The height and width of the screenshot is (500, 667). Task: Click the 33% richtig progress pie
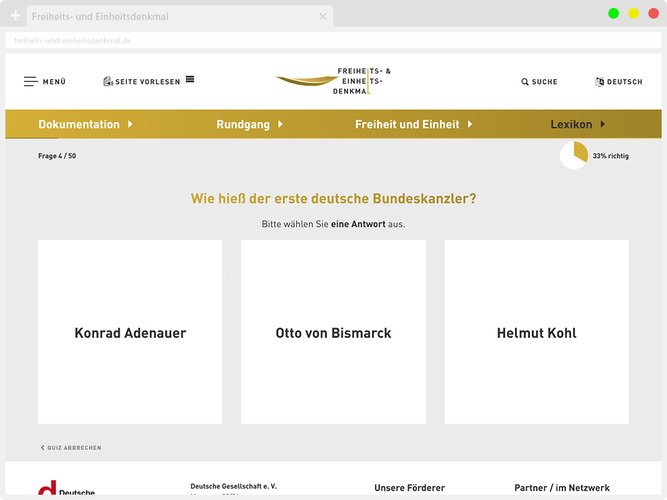[x=574, y=155]
